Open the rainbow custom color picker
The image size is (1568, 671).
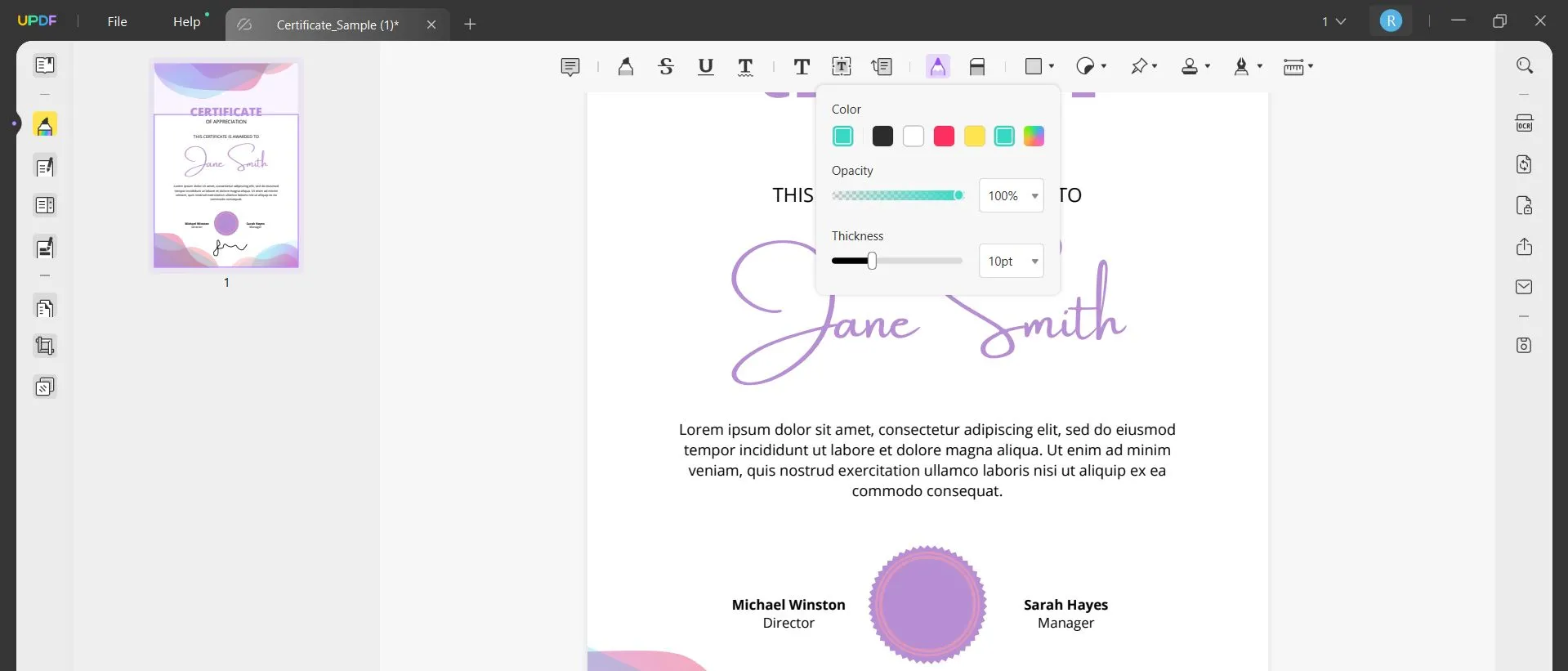(x=1034, y=136)
